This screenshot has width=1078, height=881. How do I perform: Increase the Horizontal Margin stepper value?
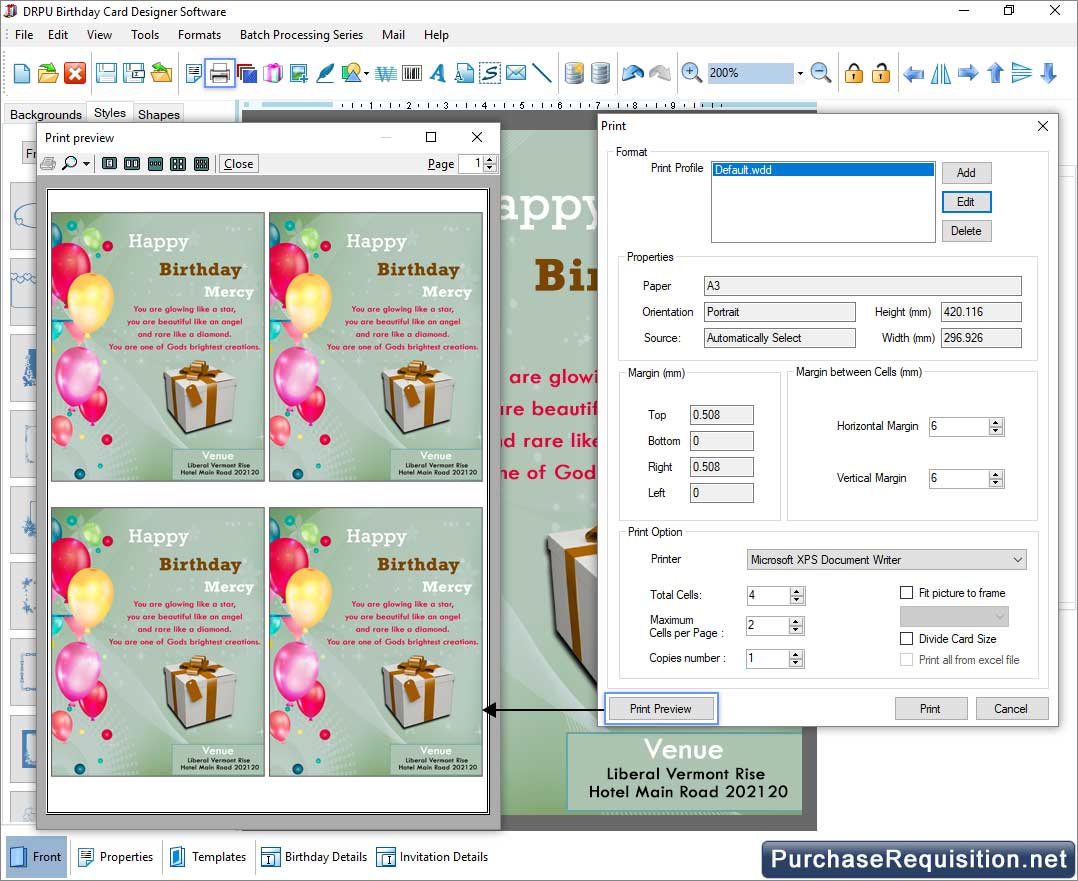point(995,422)
